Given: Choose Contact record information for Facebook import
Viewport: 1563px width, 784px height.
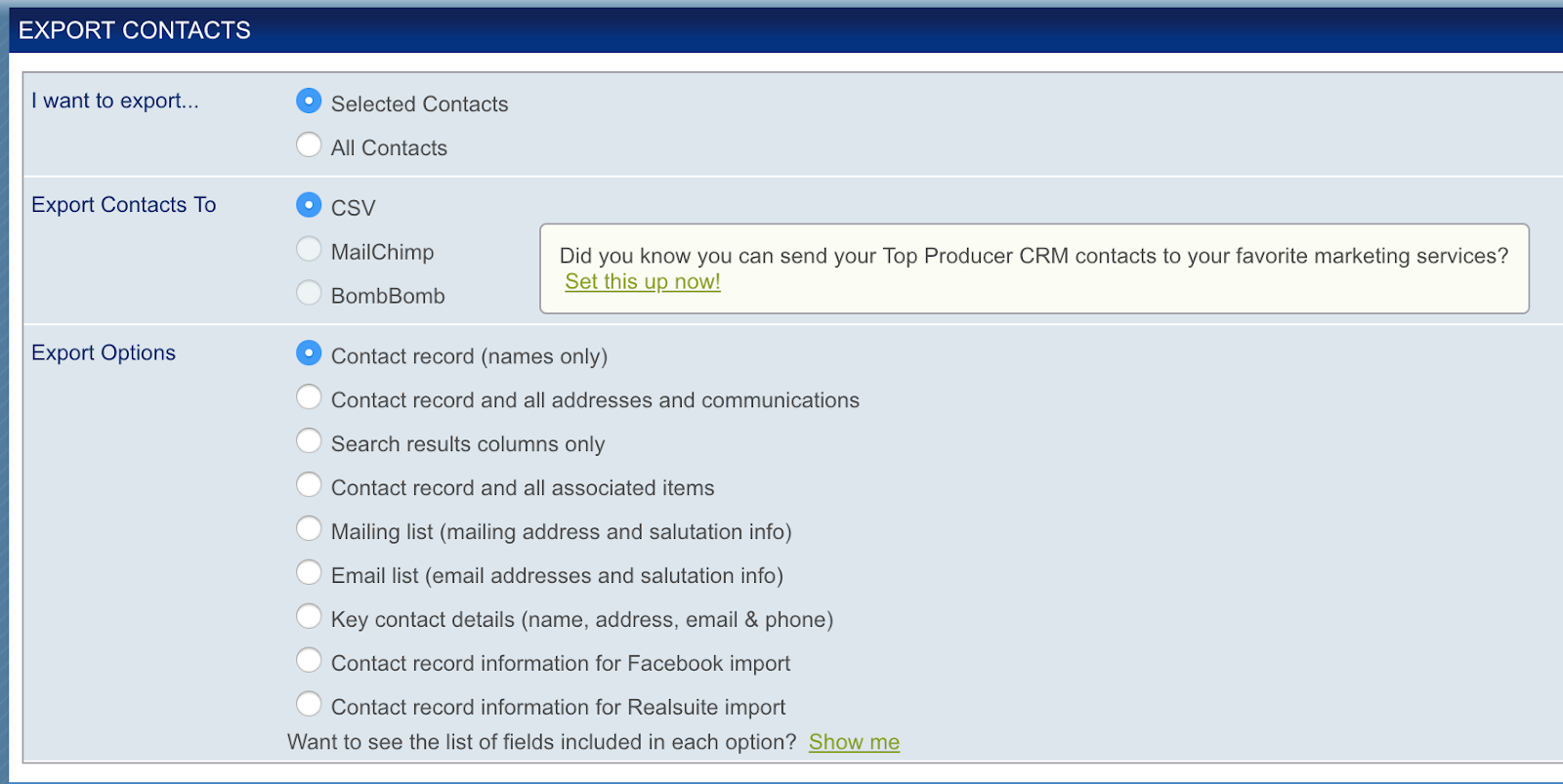Looking at the screenshot, I should (x=309, y=660).
